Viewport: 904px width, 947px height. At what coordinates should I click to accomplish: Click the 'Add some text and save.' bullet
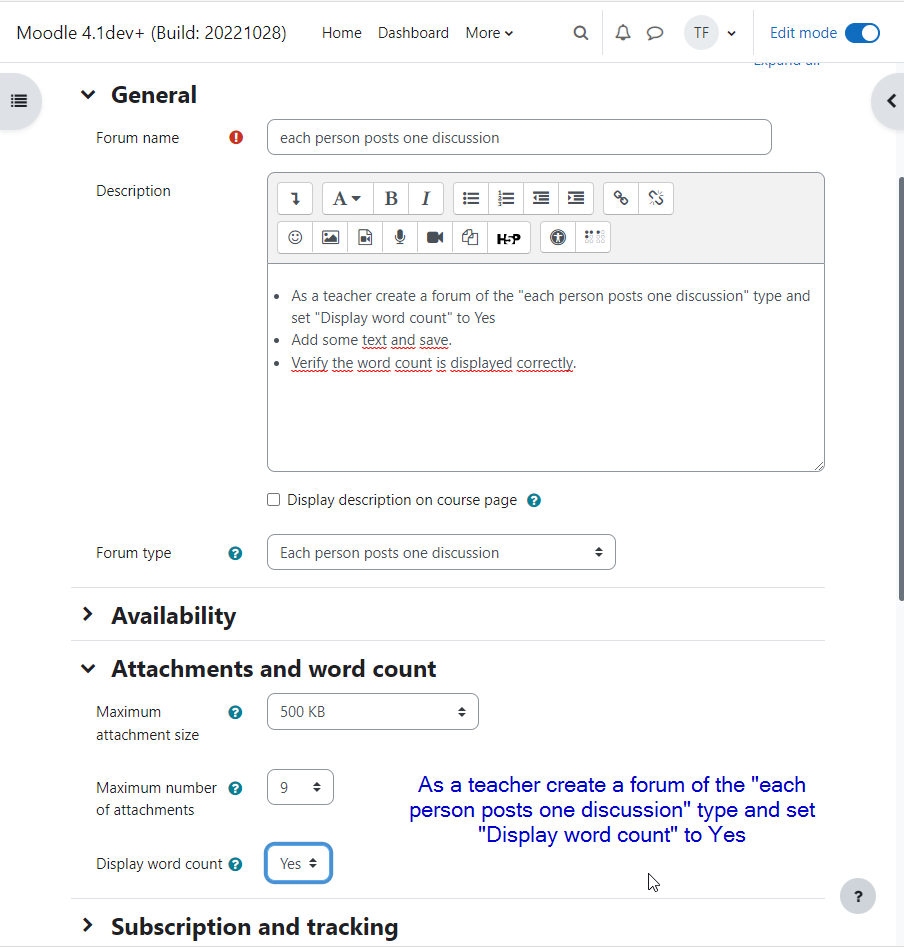pyautogui.click(x=371, y=340)
